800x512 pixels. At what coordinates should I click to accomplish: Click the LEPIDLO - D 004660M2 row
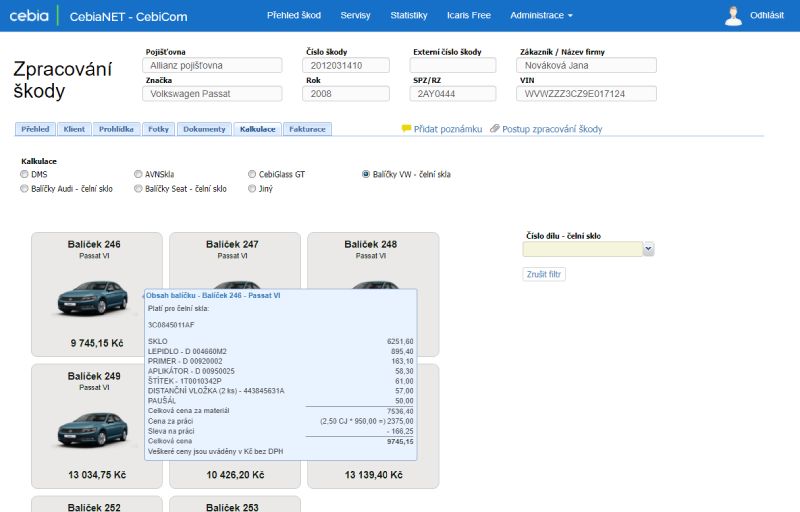tap(281, 351)
